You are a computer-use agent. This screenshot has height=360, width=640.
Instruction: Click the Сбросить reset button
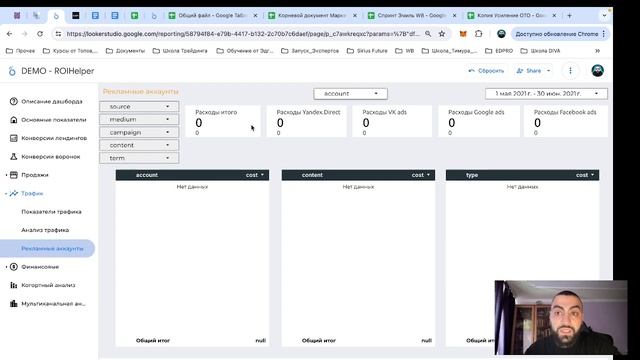[x=486, y=71]
